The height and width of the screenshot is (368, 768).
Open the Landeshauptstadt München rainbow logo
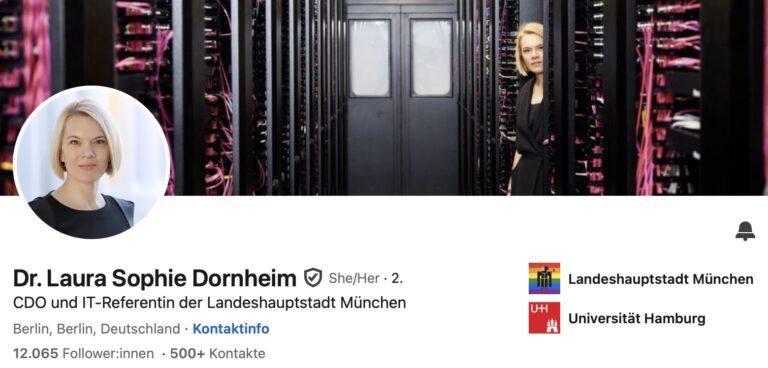click(x=544, y=278)
